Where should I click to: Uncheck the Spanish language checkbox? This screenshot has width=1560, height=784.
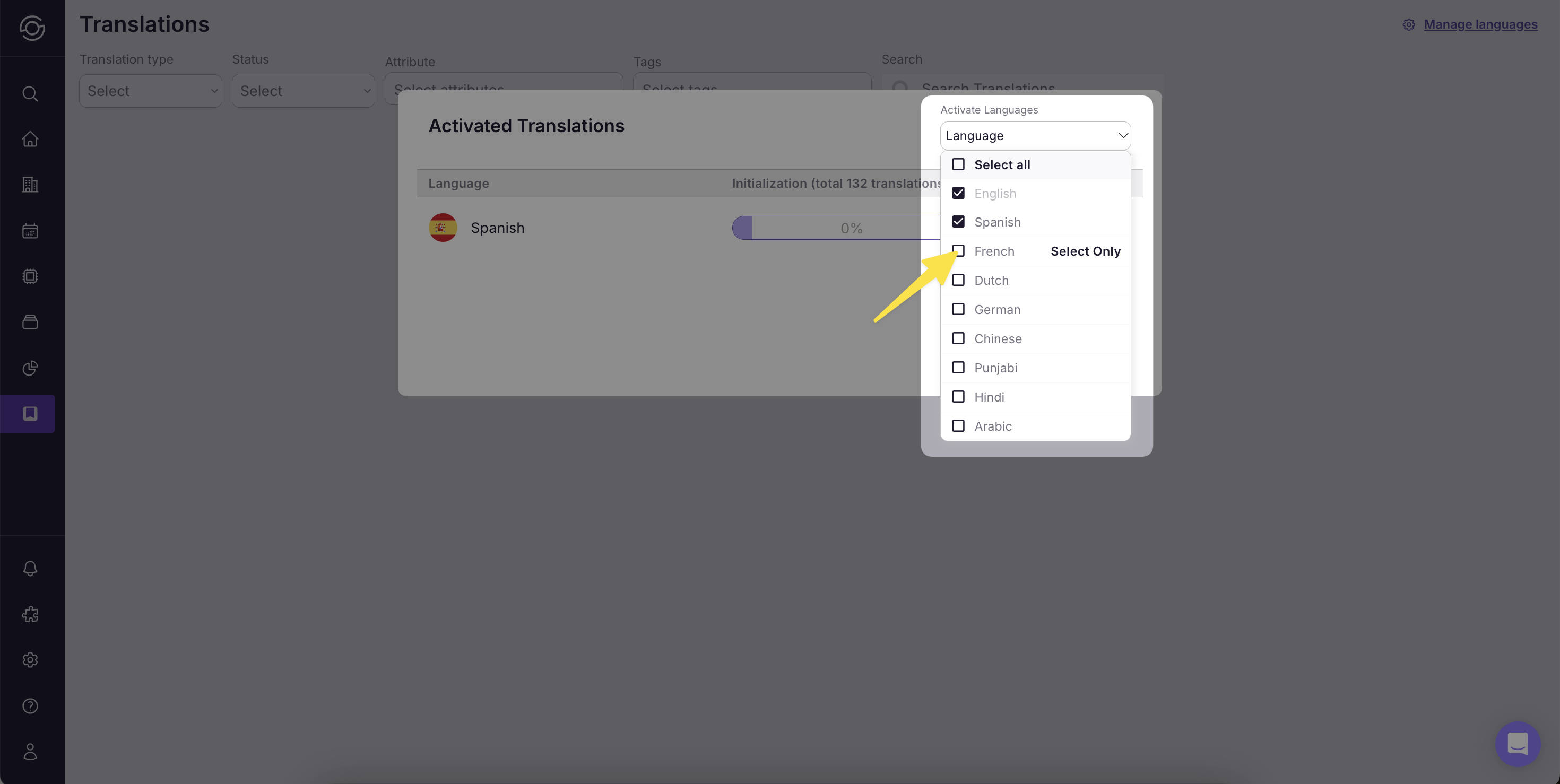[x=958, y=222]
